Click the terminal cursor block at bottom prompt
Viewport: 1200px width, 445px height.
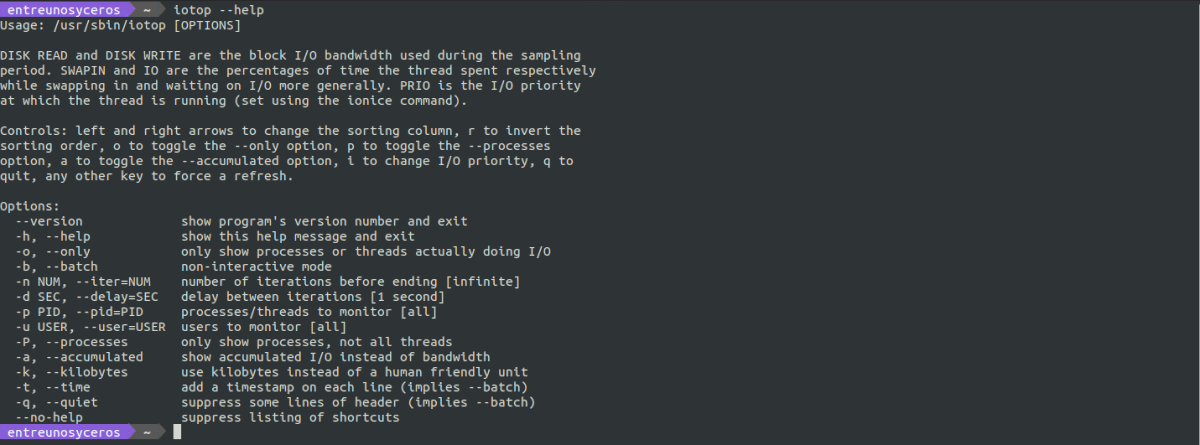pyautogui.click(x=177, y=432)
